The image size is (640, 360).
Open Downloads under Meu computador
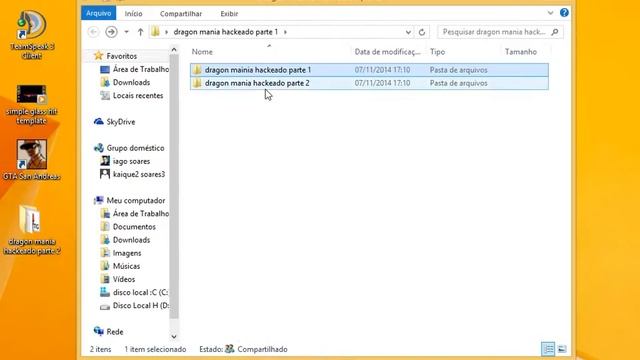[x=131, y=240]
